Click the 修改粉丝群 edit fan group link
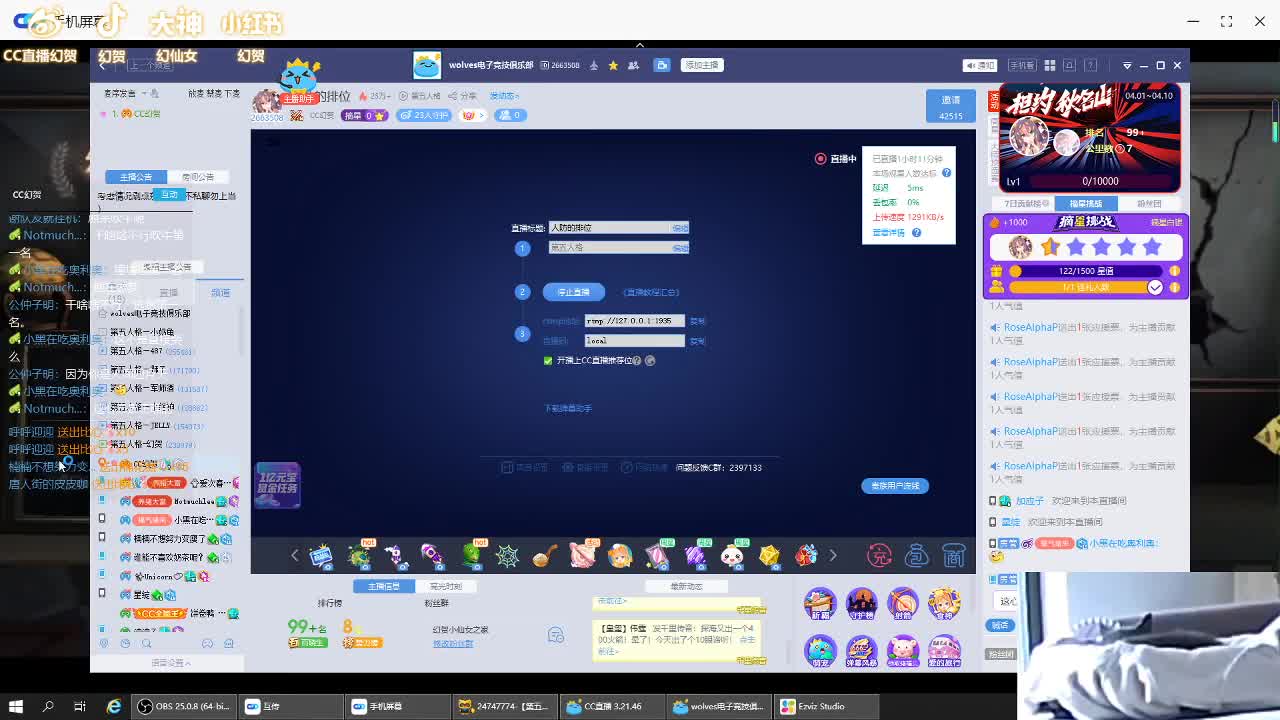This screenshot has width=1280, height=720. tap(453, 644)
